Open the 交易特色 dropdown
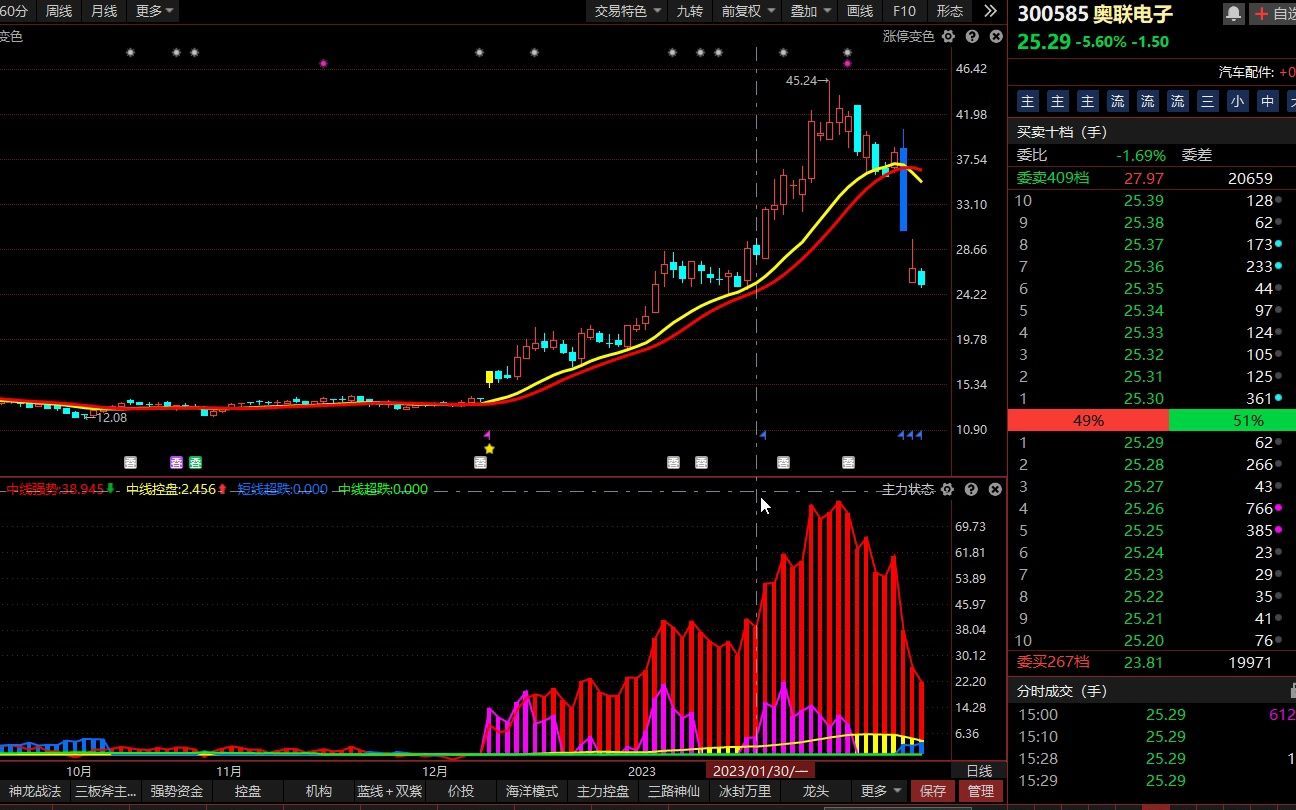 (627, 11)
